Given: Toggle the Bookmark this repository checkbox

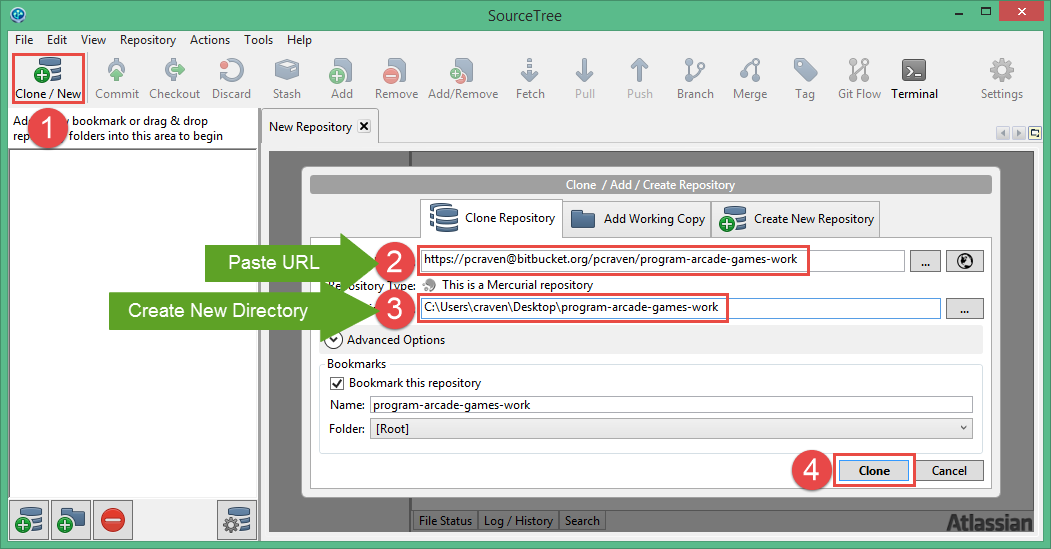Looking at the screenshot, I should click(337, 383).
